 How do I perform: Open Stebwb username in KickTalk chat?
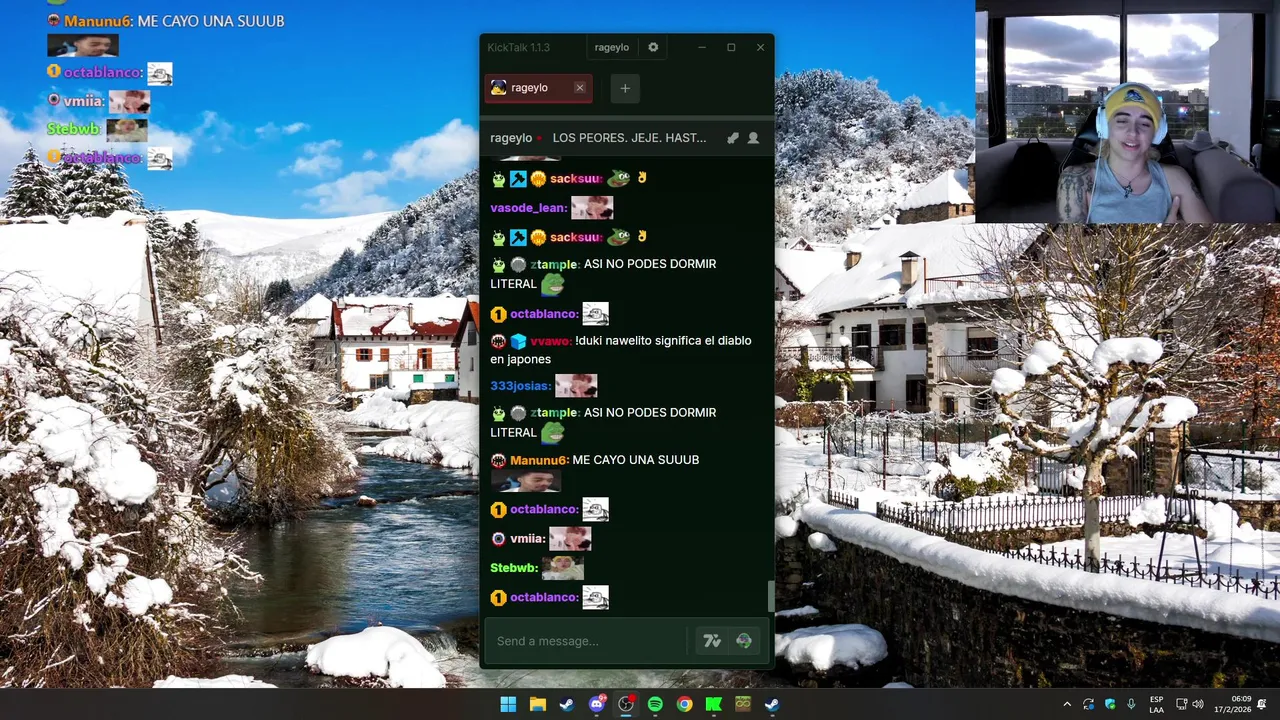tap(514, 568)
